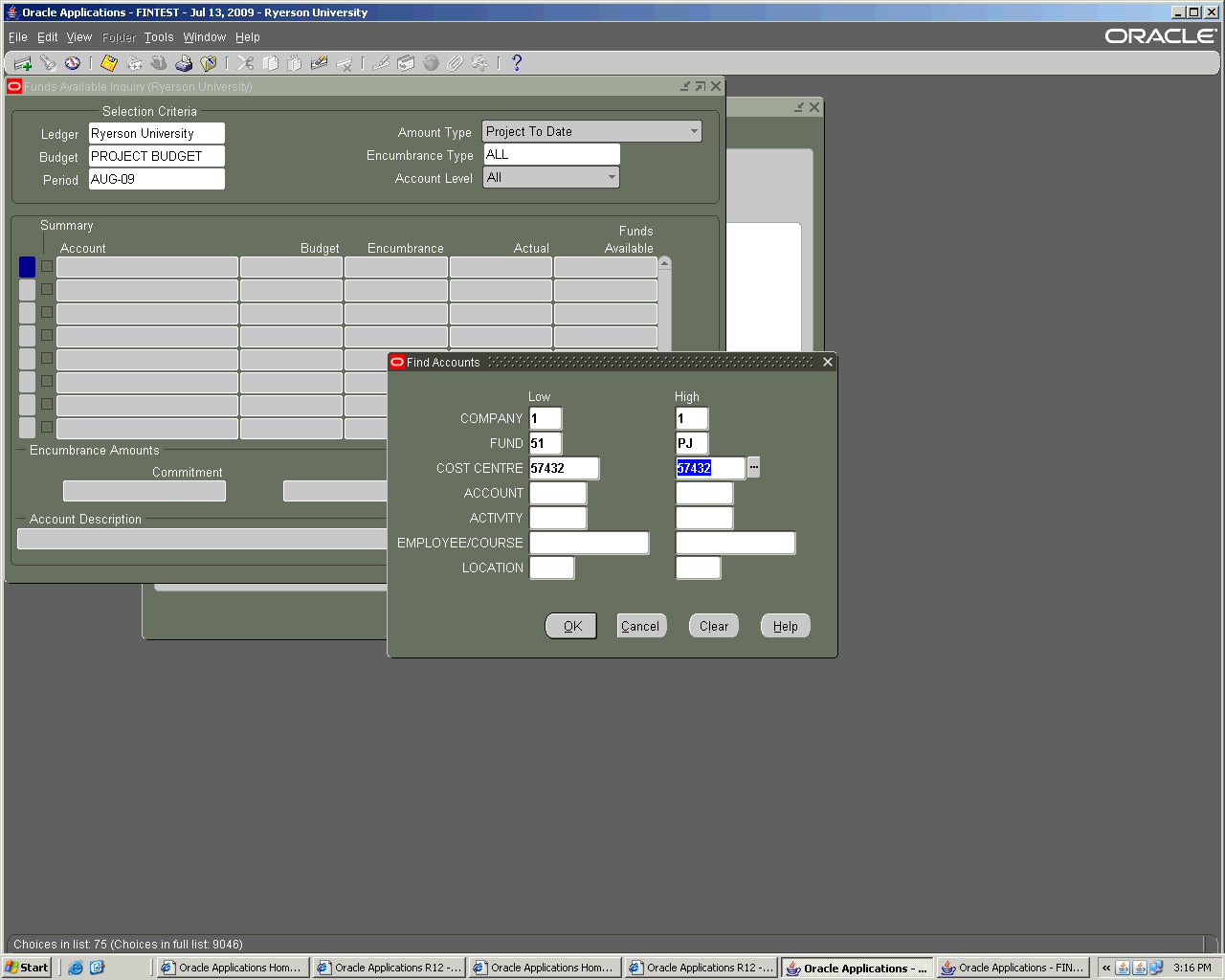Check the second Summary row checkbox
The height and width of the screenshot is (980, 1225).
coord(47,289)
